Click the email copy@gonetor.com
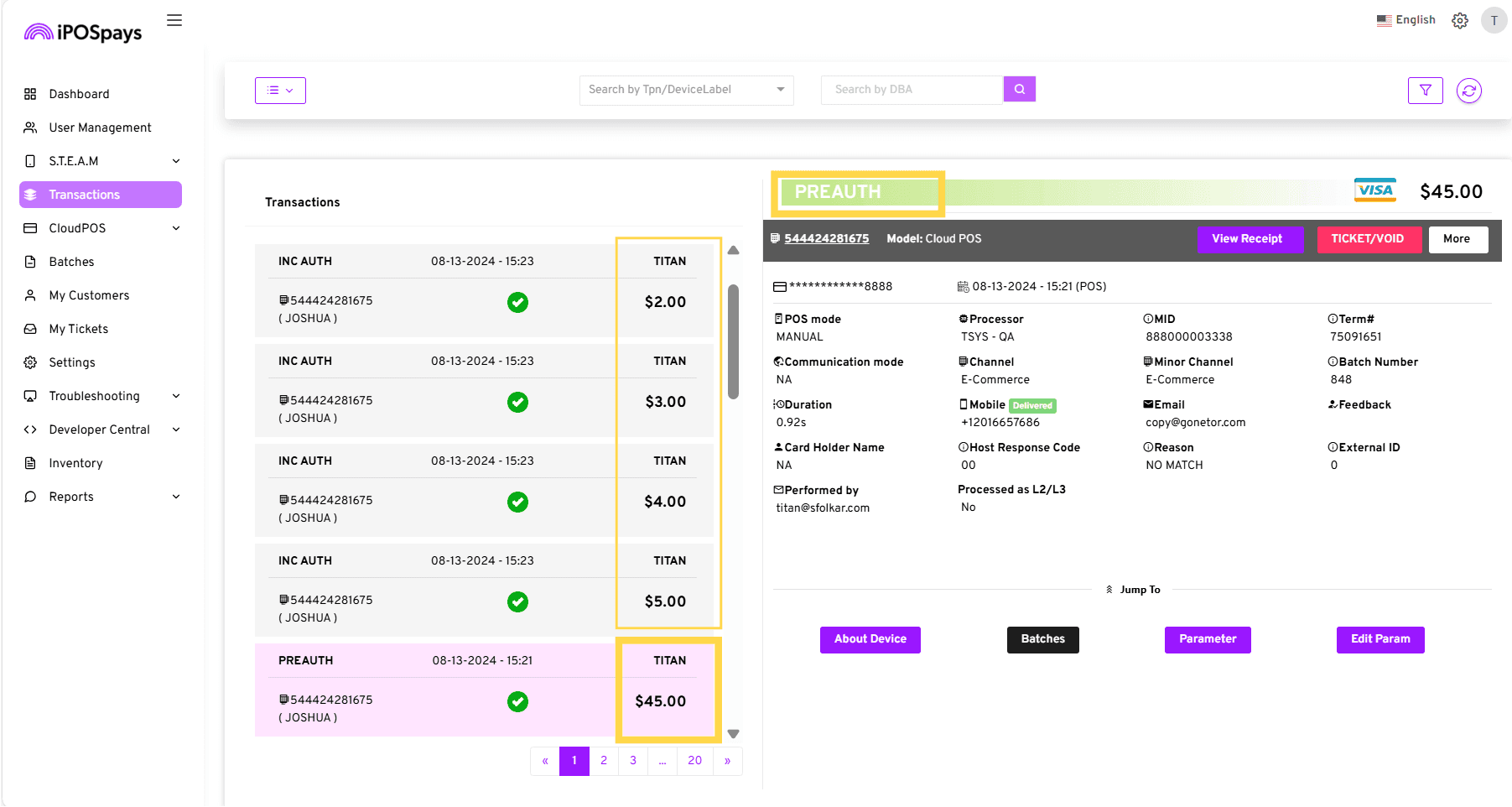 tap(1195, 423)
